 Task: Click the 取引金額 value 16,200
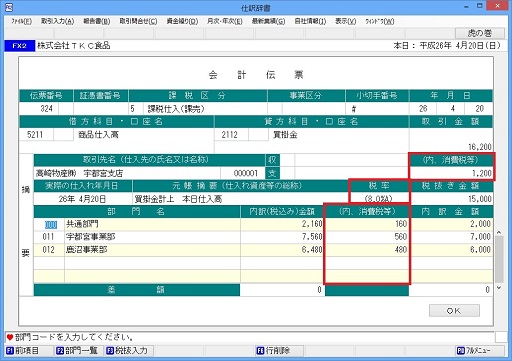click(x=480, y=147)
